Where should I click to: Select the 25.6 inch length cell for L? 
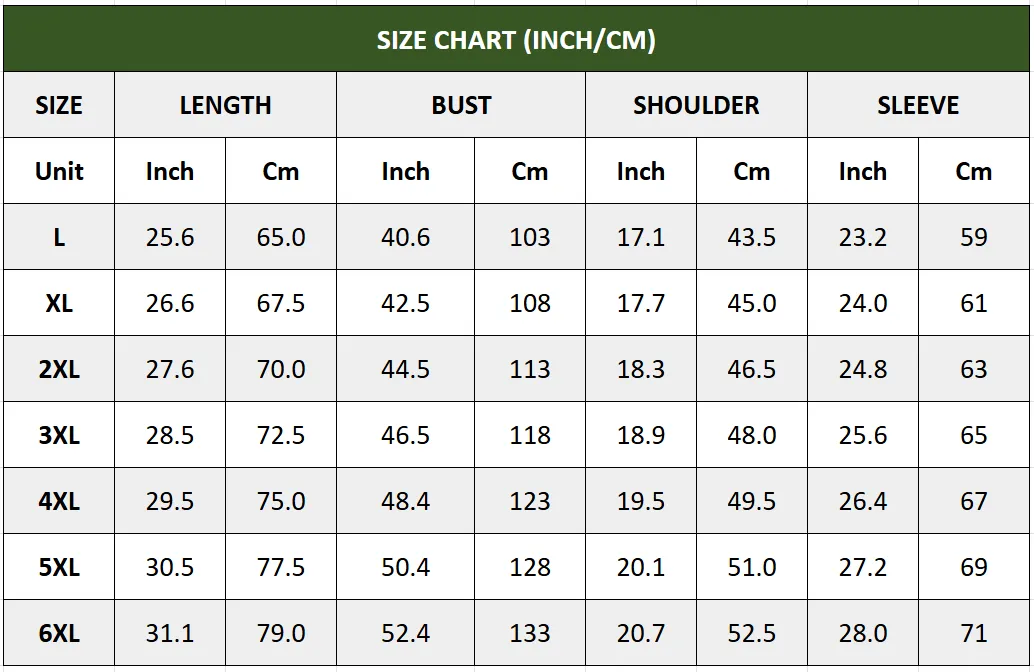(170, 237)
